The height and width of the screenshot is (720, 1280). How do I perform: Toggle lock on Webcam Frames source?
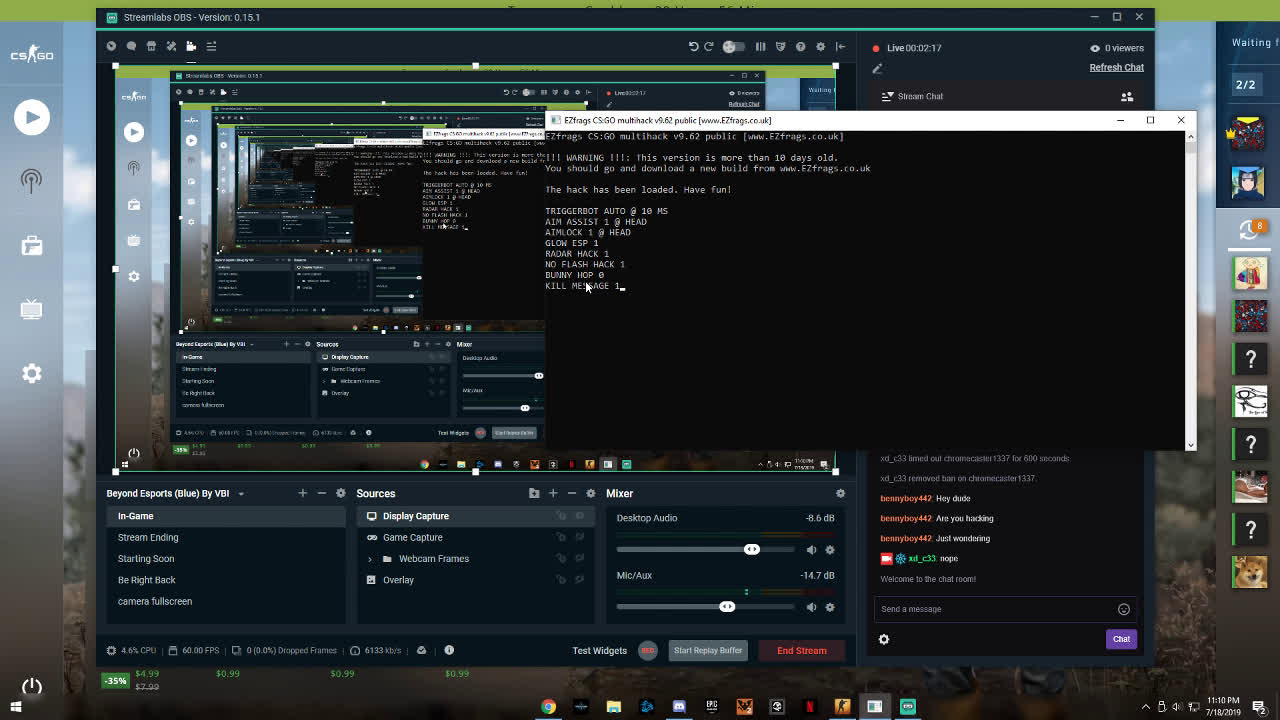click(x=561, y=559)
